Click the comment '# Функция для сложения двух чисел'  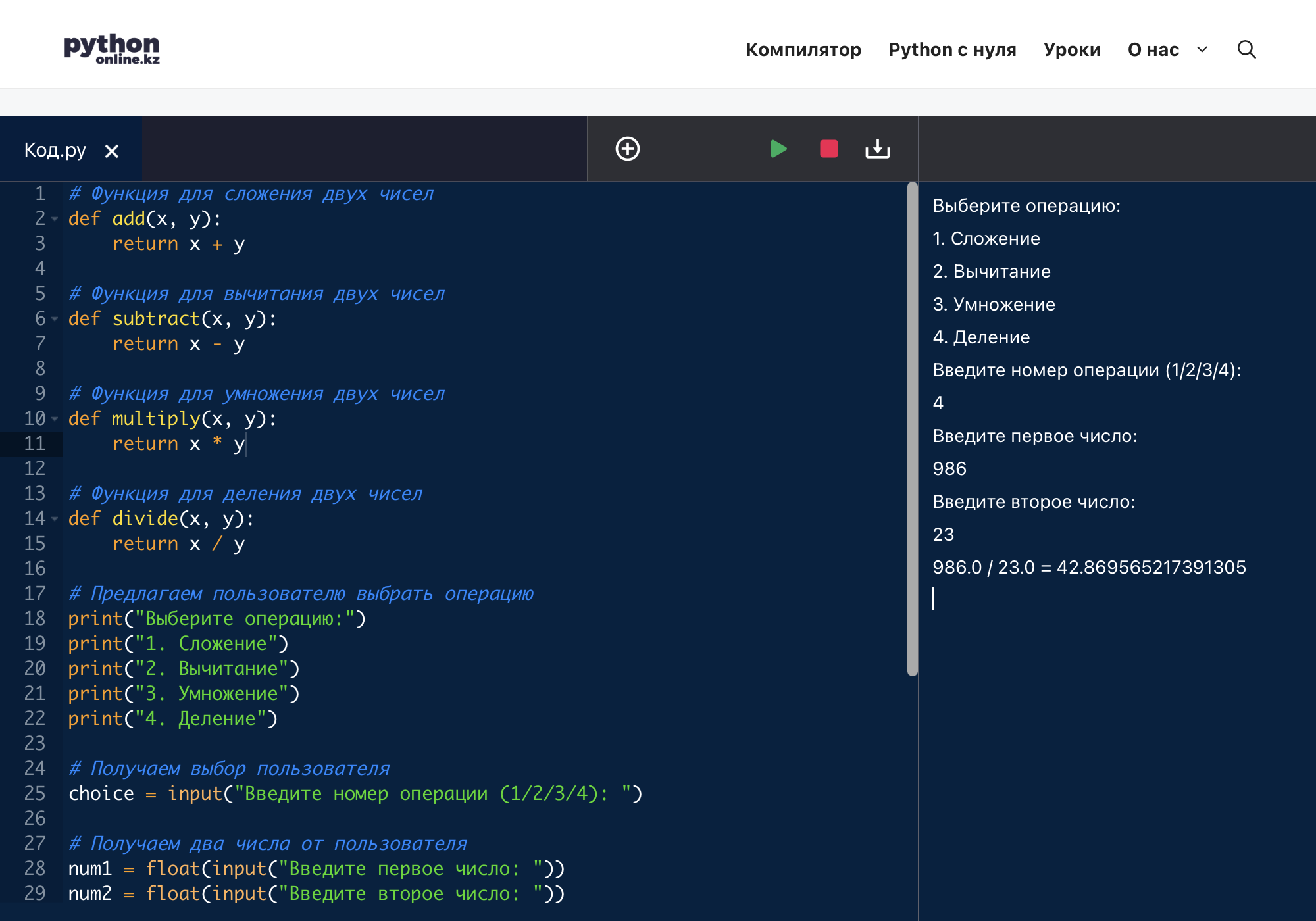pyautogui.click(x=251, y=193)
